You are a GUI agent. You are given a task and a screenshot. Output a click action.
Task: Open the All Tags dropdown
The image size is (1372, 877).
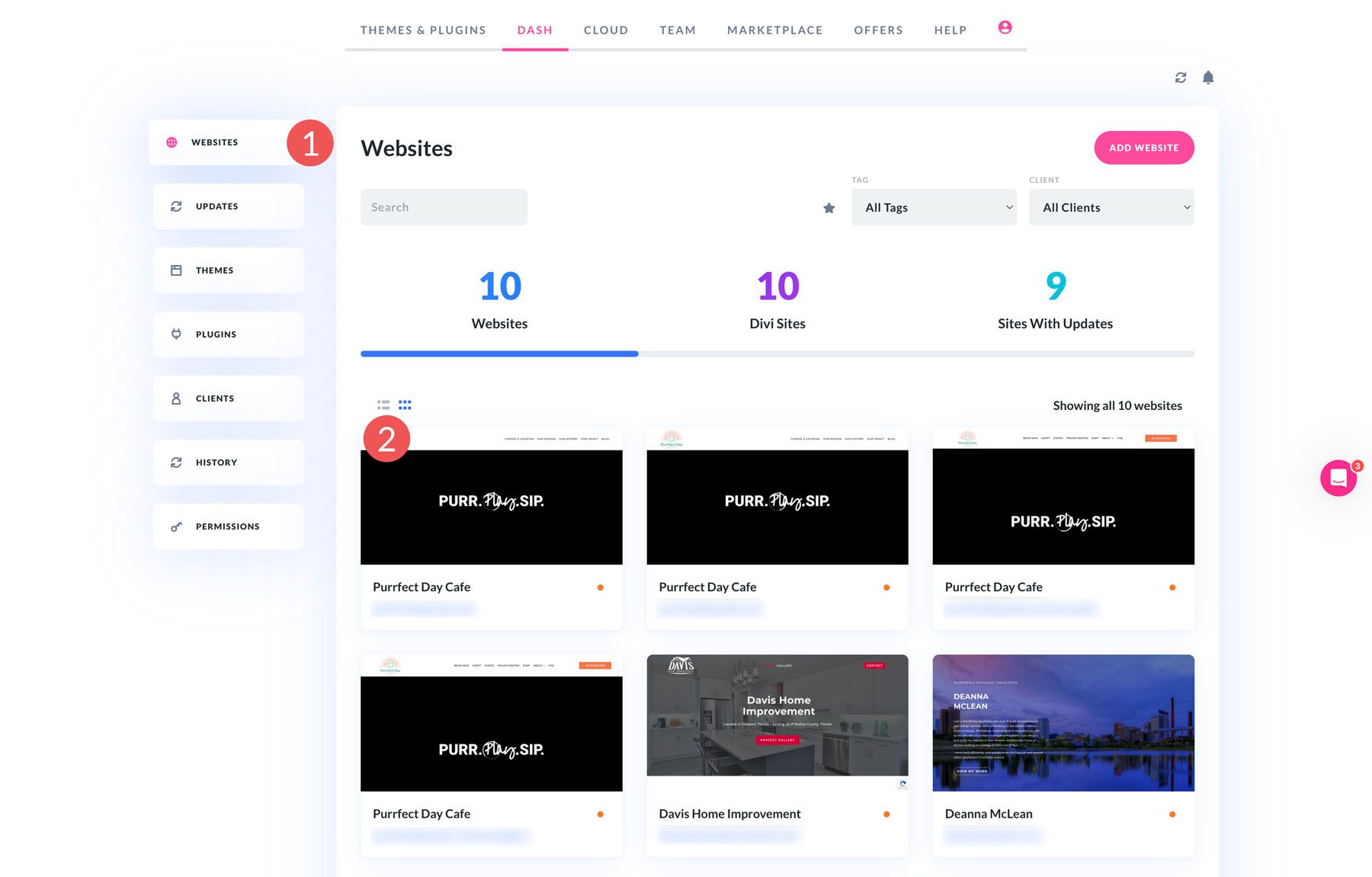[x=934, y=206]
